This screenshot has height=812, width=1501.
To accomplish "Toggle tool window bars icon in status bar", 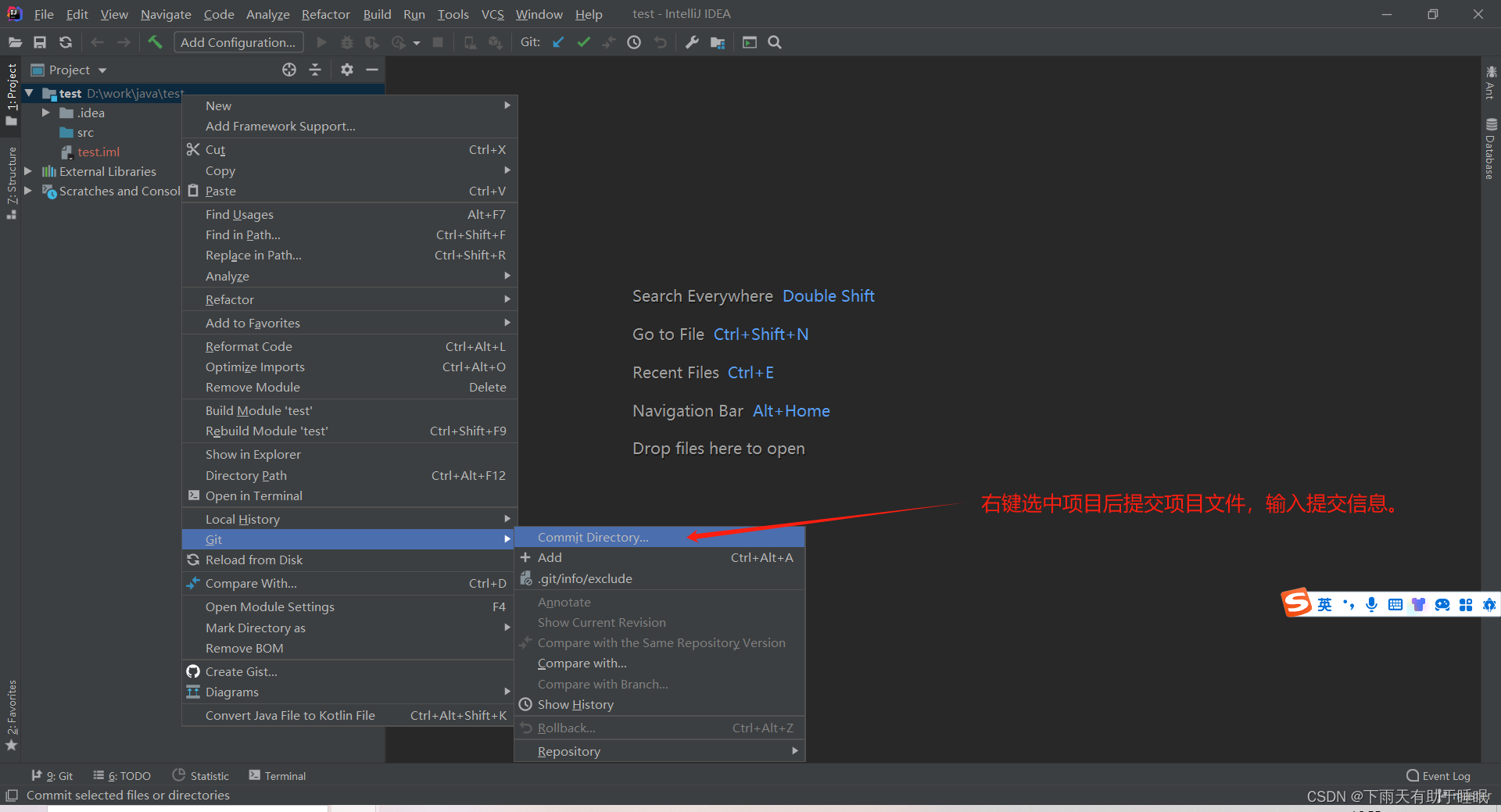I will (12, 795).
